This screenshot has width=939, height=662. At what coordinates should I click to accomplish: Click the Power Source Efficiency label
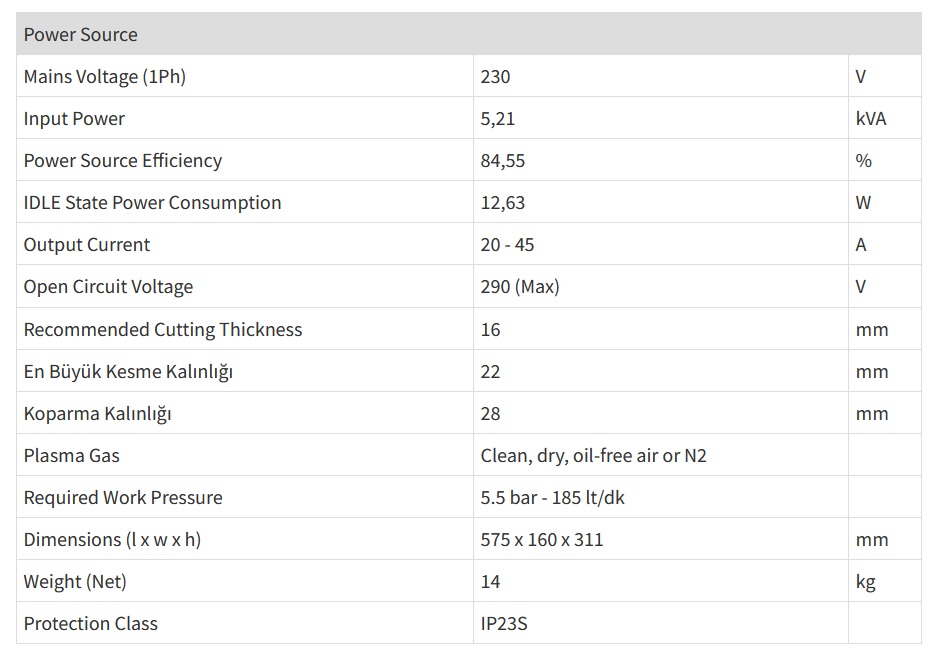point(123,161)
